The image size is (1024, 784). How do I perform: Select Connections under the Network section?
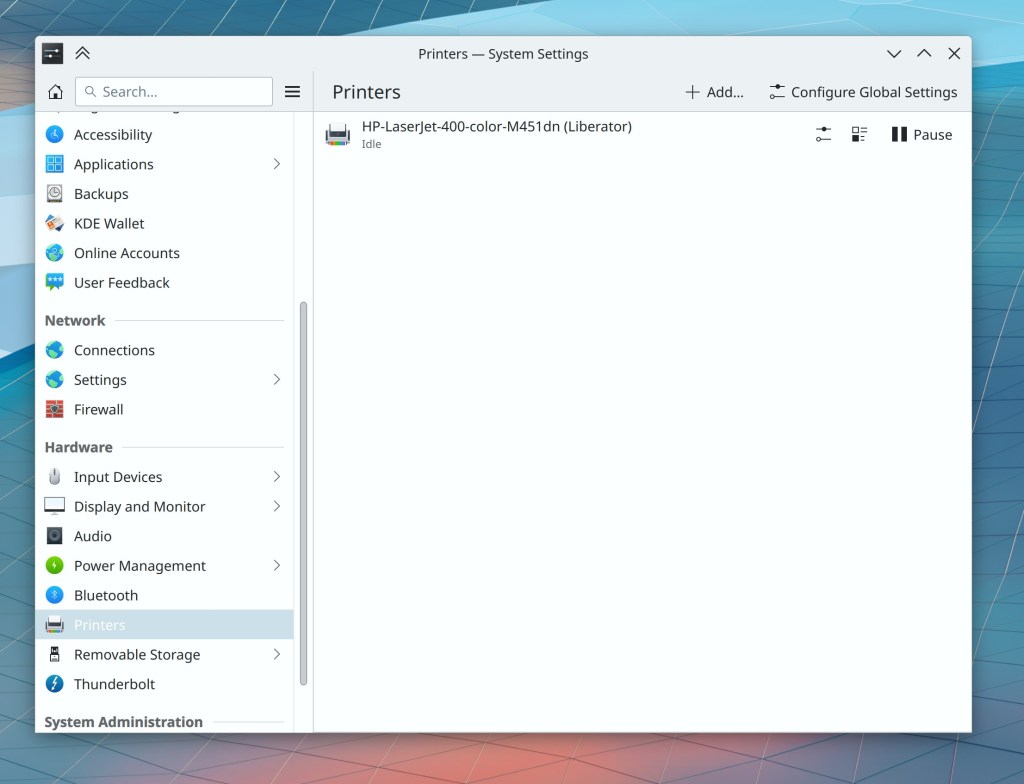(114, 350)
